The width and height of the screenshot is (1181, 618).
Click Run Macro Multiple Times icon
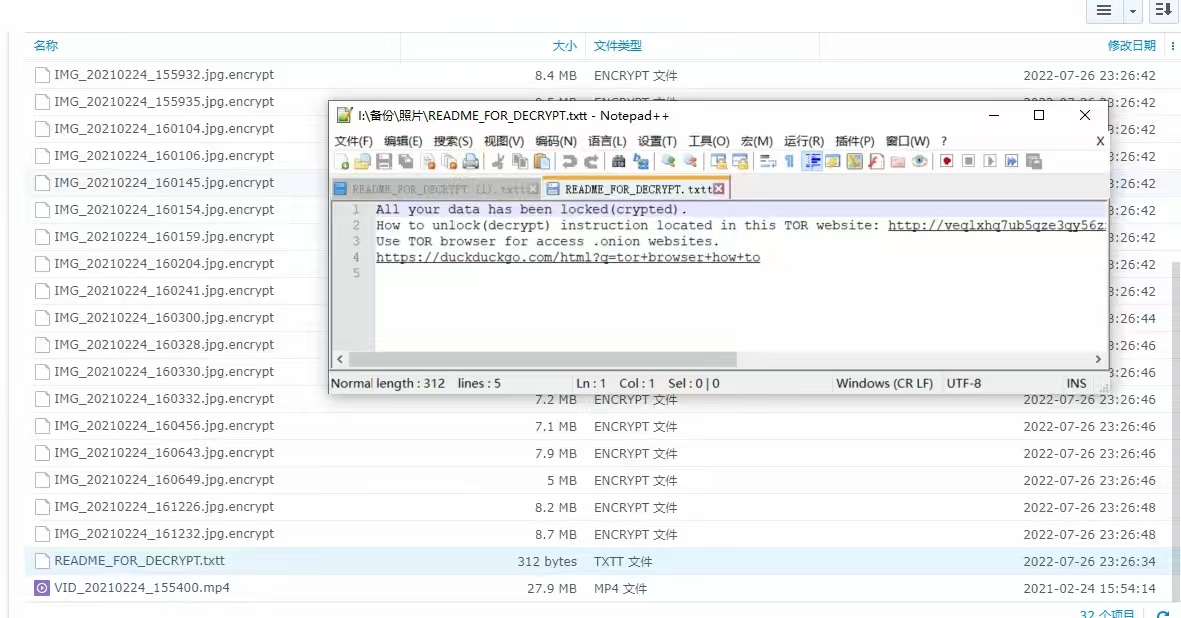(1012, 161)
